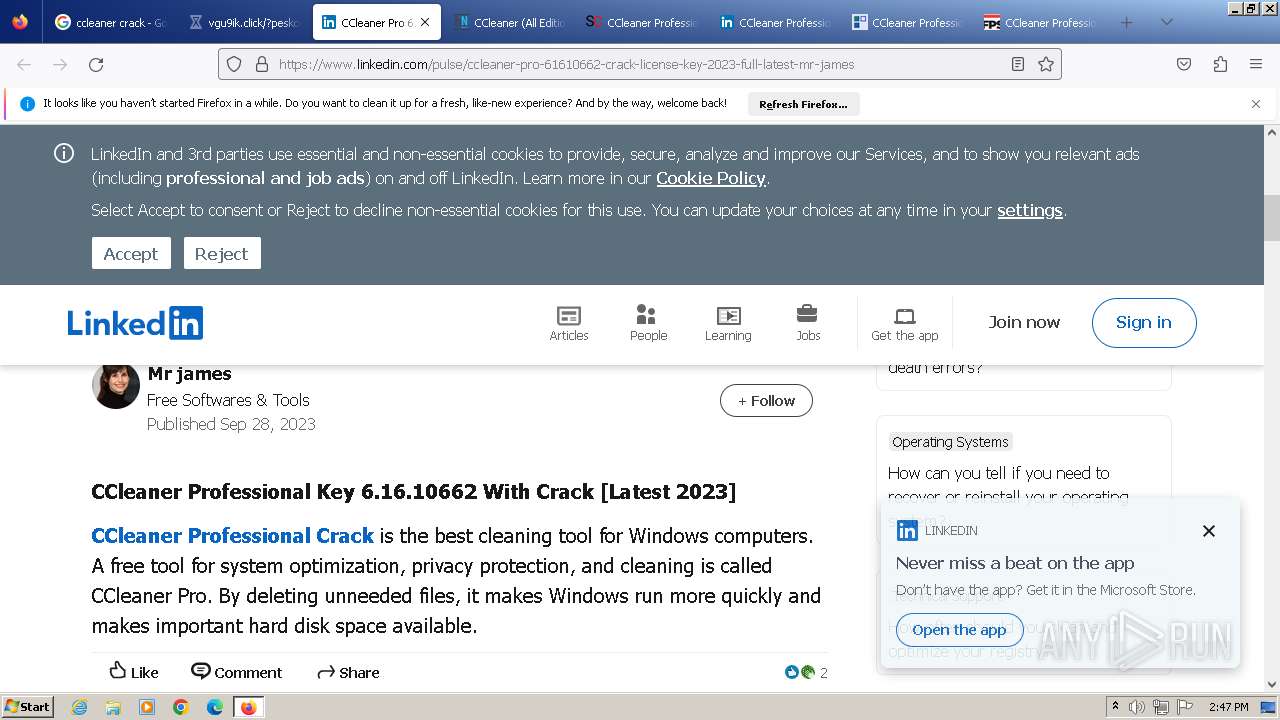Open the CCleaner Professional Crack link
The image size is (1280, 720).
click(x=232, y=536)
